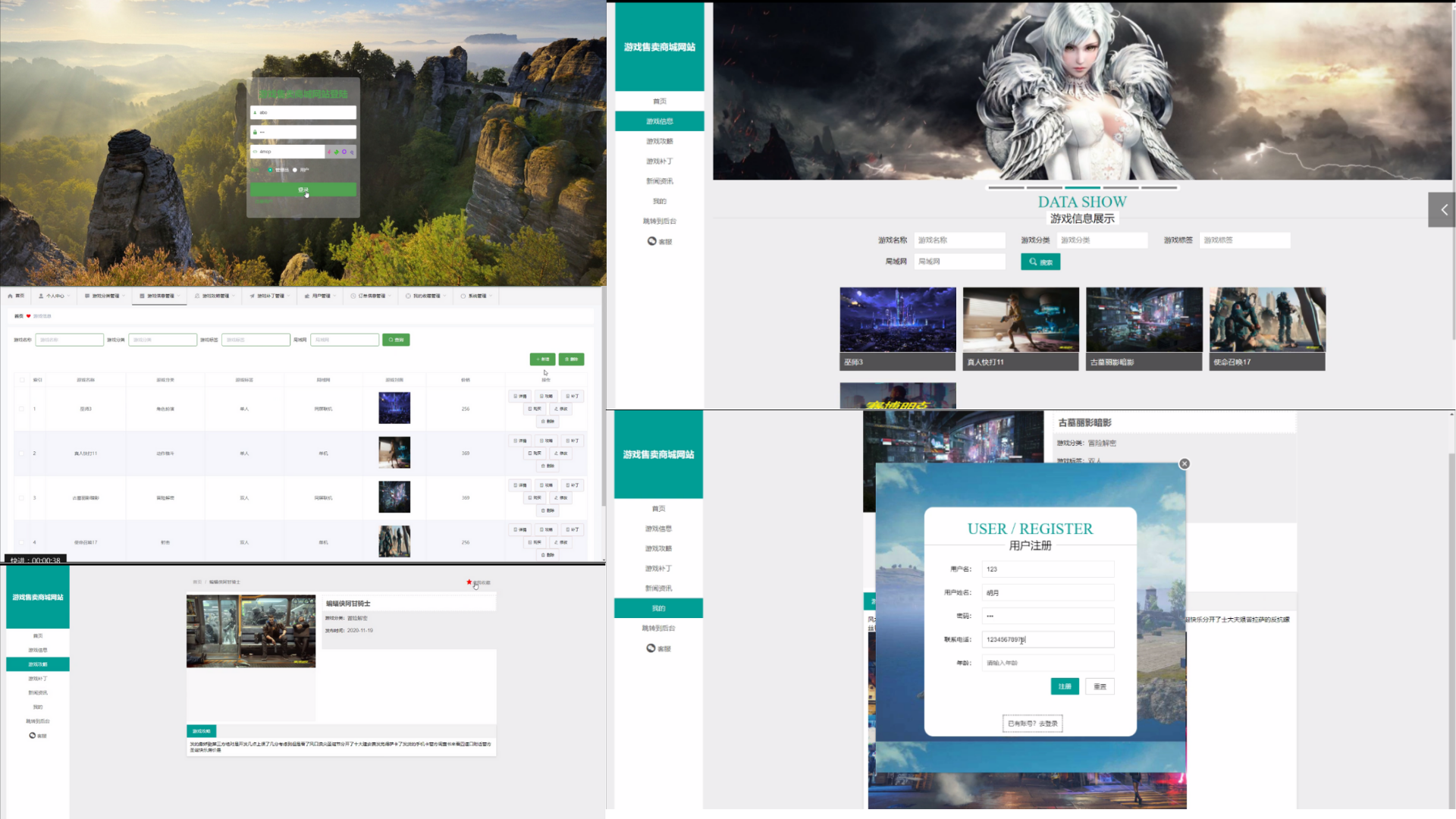This screenshot has width=1456, height=819.
Task: Select 游戏攻略 in the top-right sidebar
Action: pos(659,141)
